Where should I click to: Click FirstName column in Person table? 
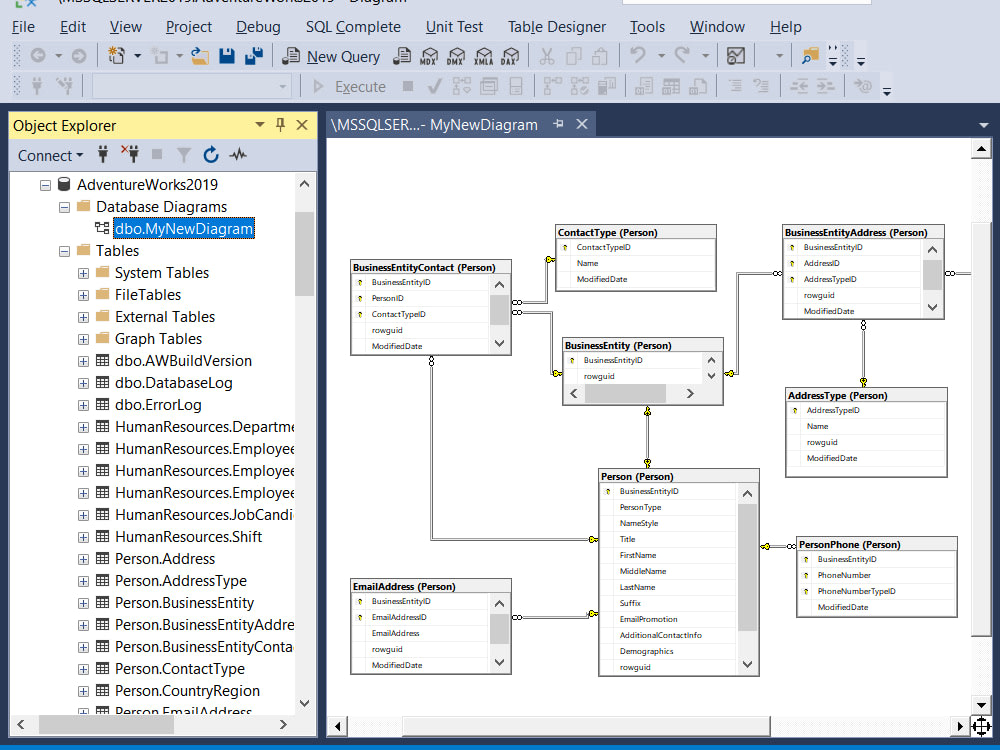(x=638, y=555)
